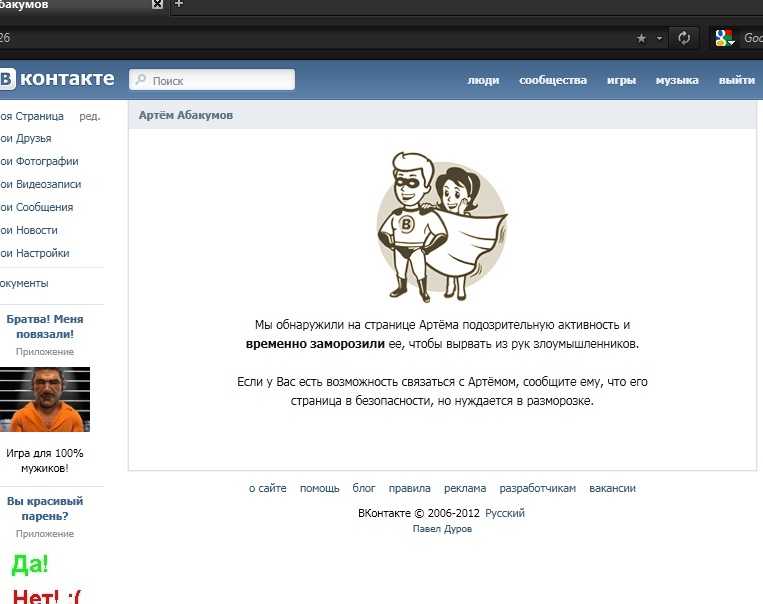This screenshot has width=763, height=604.
Task: Click the red Нет! ad image
Action: point(47,596)
